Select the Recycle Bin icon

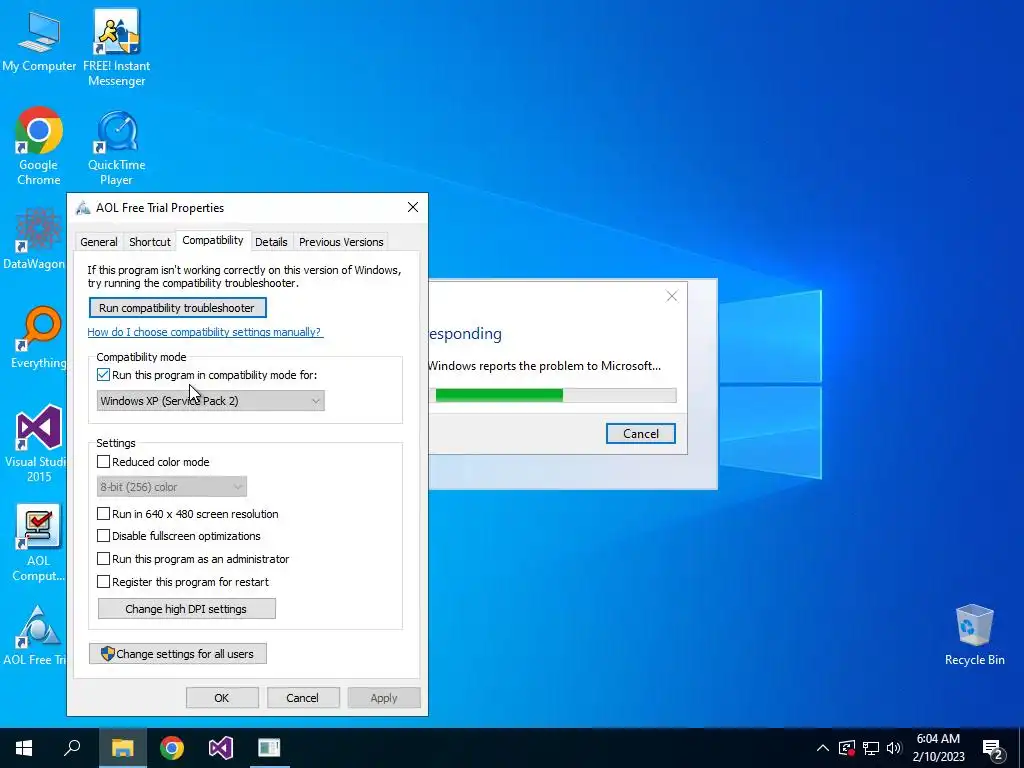coord(974,635)
